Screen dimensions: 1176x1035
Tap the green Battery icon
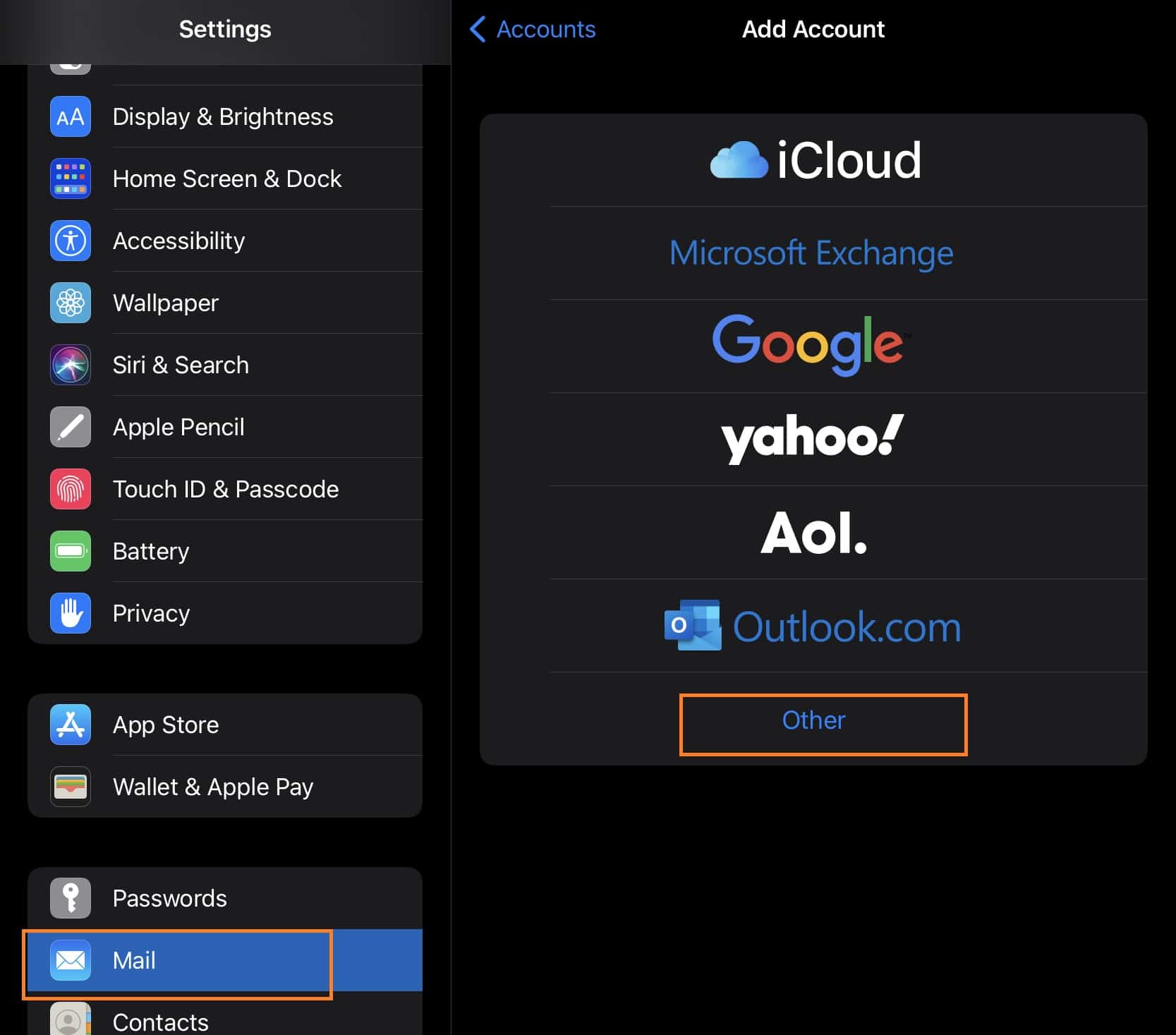coord(71,551)
